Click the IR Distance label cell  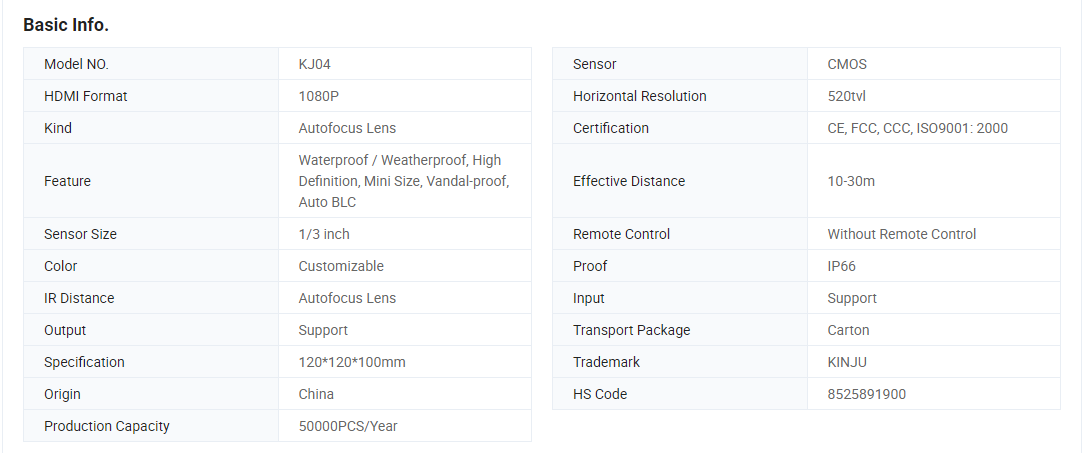click(x=151, y=298)
